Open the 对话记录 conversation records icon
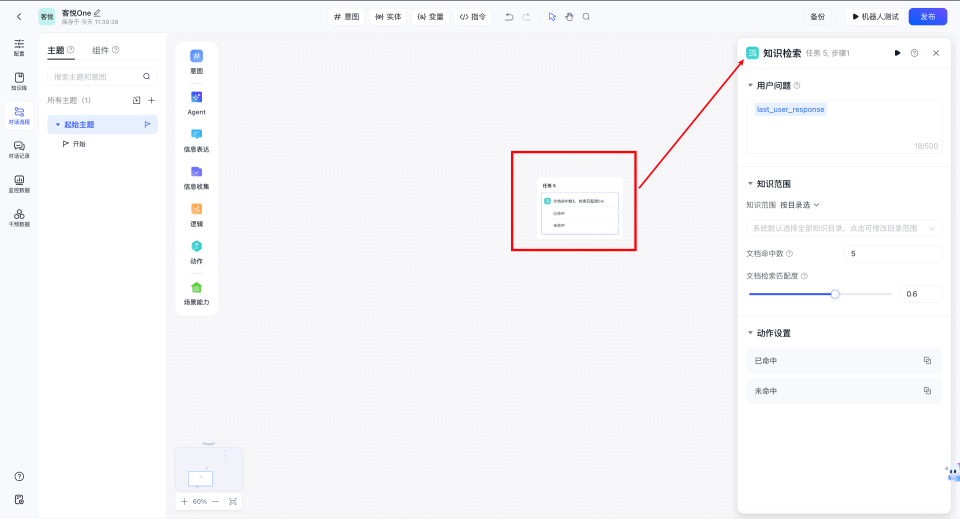 19,149
